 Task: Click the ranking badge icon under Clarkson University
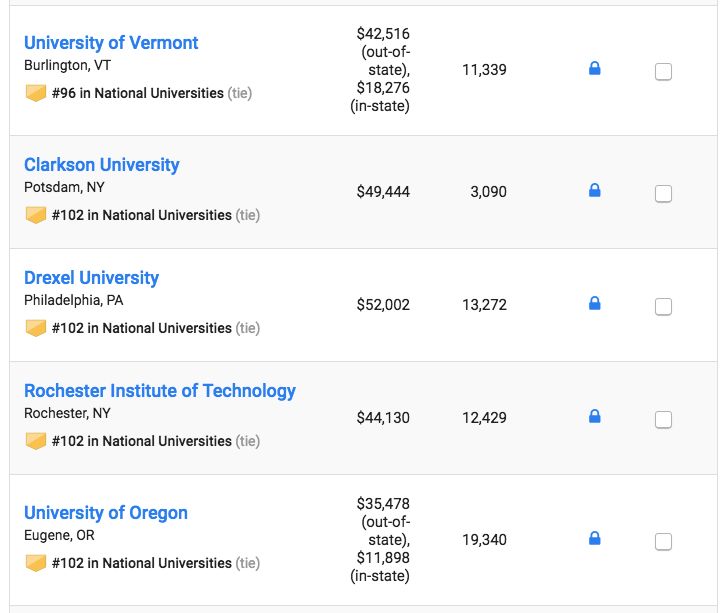click(36, 215)
